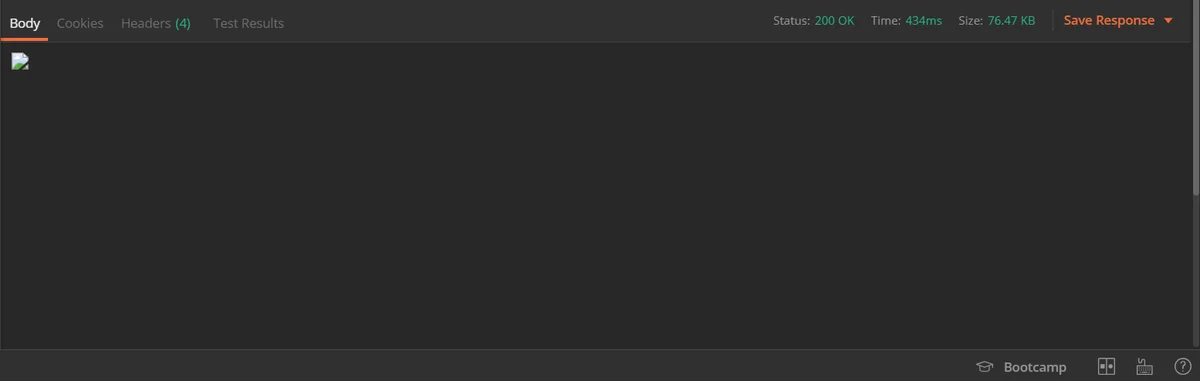
Task: Click the broken image placeholder icon
Action: (x=20, y=62)
